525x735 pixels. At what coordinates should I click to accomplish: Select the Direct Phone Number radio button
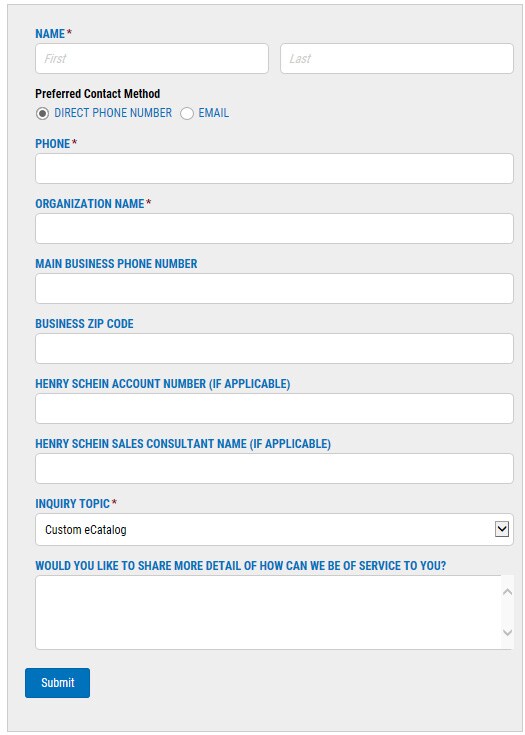click(42, 113)
